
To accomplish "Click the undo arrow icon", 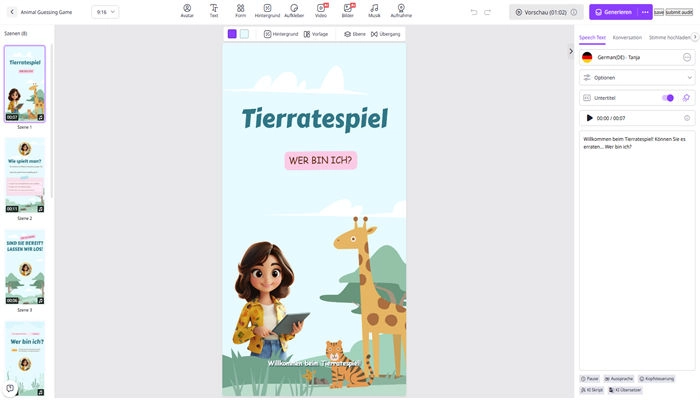I will click(x=474, y=12).
